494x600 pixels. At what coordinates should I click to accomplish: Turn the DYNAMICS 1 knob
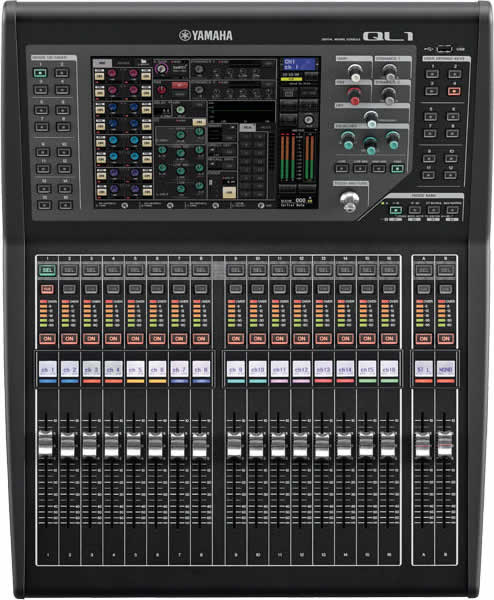(390, 72)
